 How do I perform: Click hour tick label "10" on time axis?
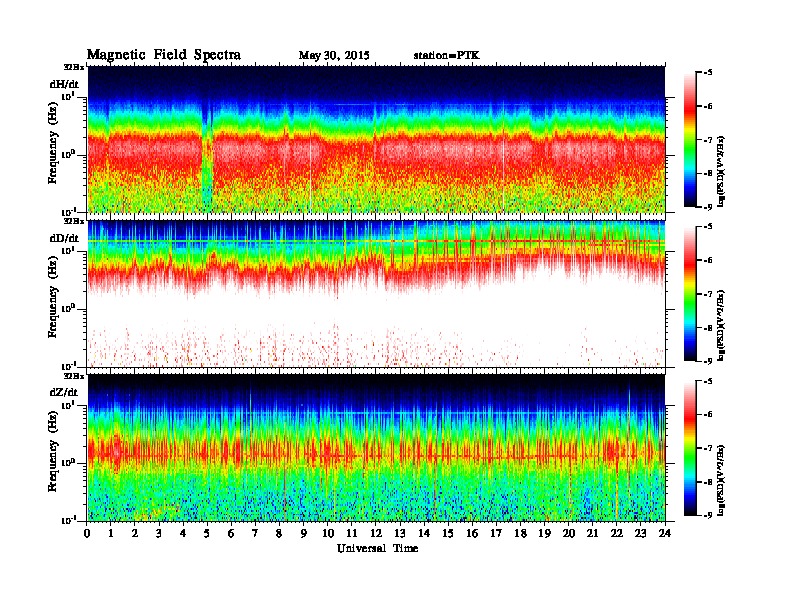328,534
